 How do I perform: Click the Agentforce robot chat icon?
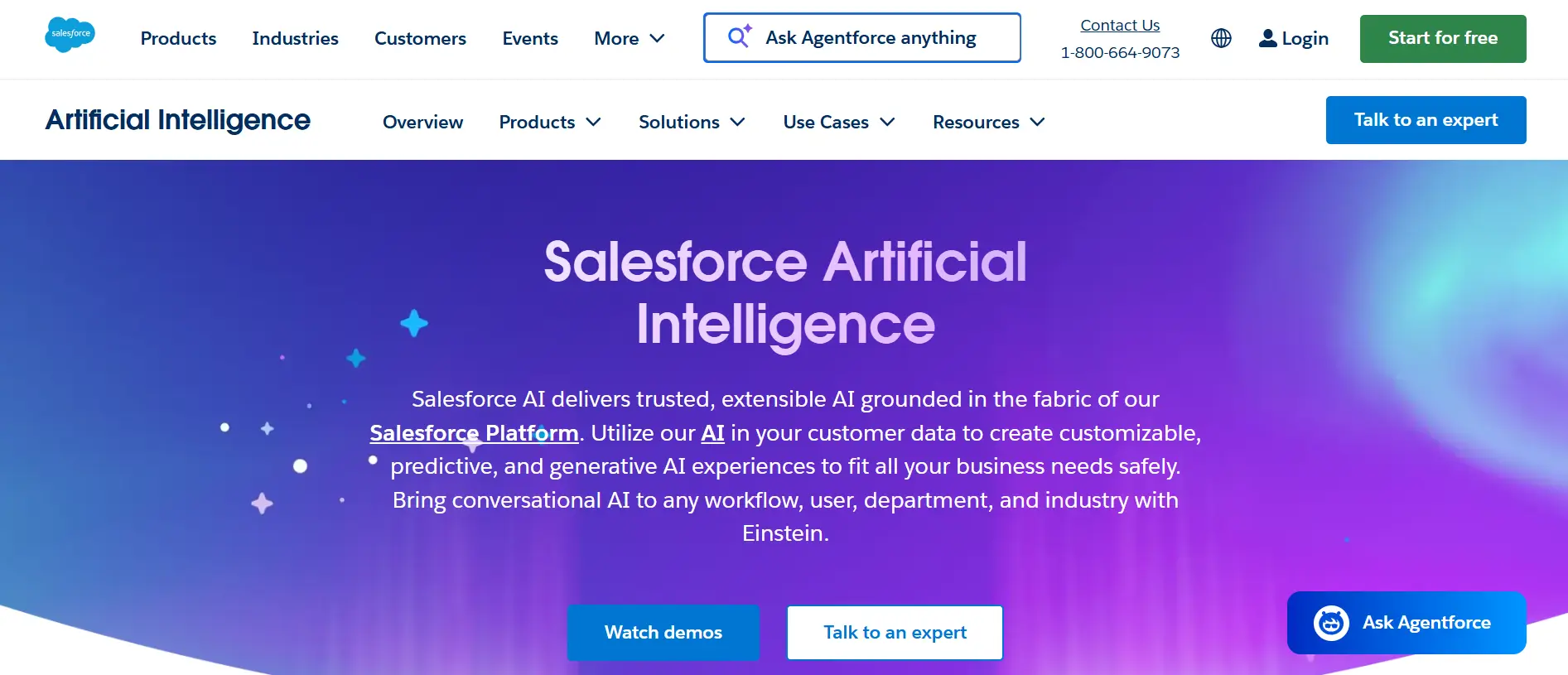coord(1331,623)
